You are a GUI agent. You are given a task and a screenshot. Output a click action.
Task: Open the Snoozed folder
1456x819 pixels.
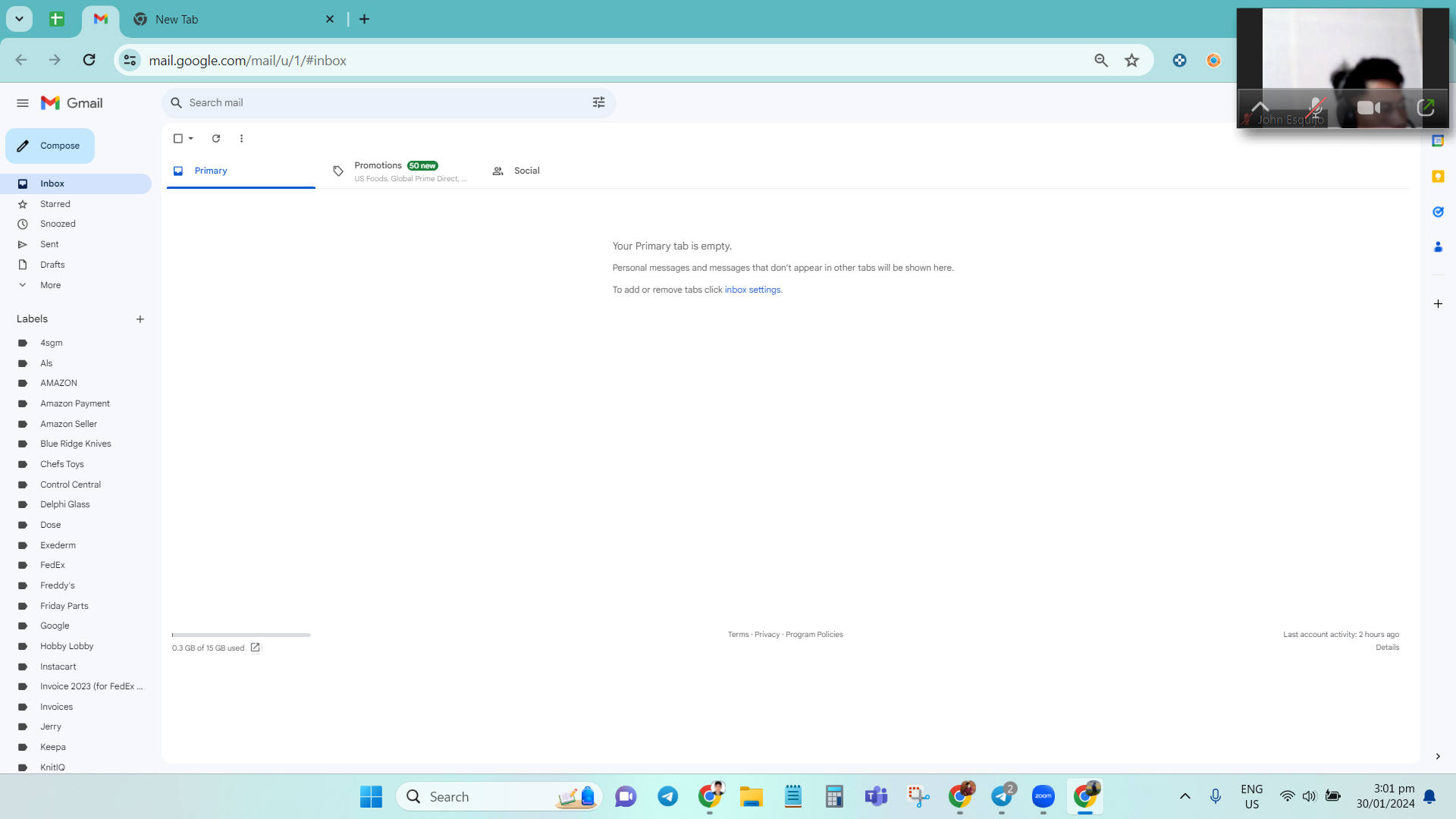76,224
